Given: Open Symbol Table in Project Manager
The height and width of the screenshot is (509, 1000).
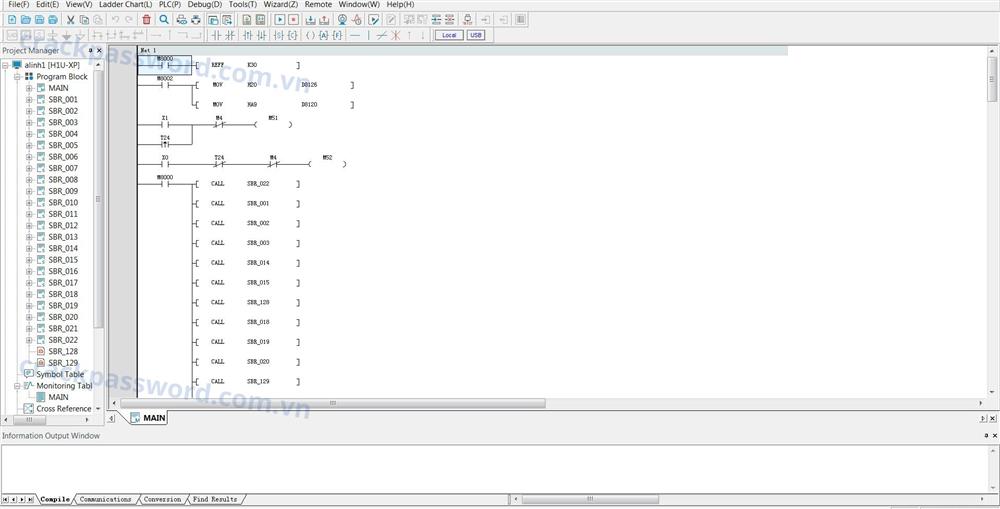Looking at the screenshot, I should pyautogui.click(x=60, y=375).
